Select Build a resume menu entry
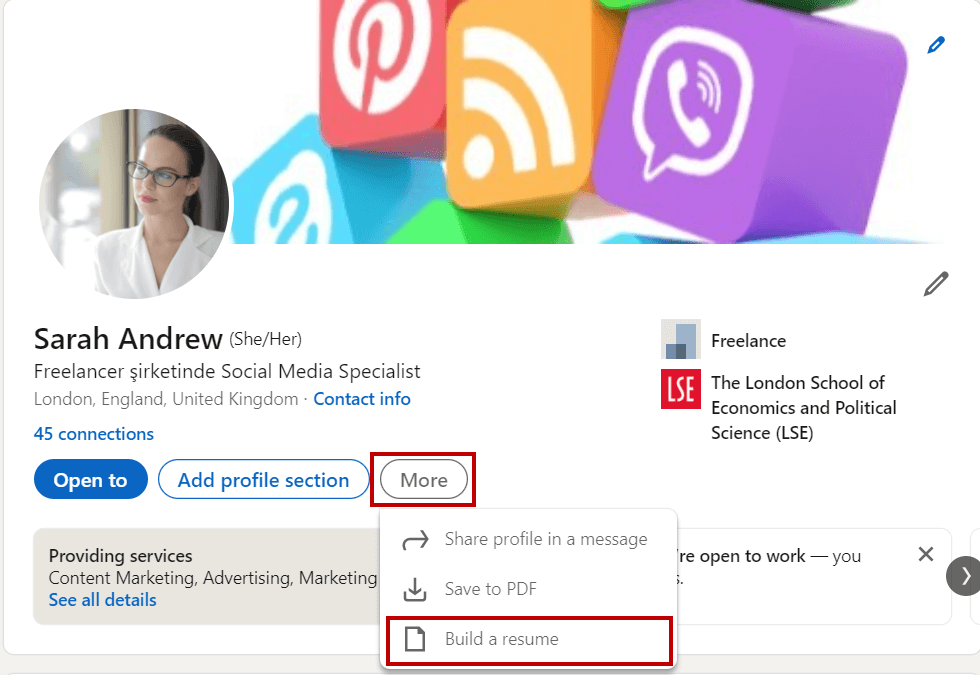This screenshot has height=675, width=980. pos(505,640)
